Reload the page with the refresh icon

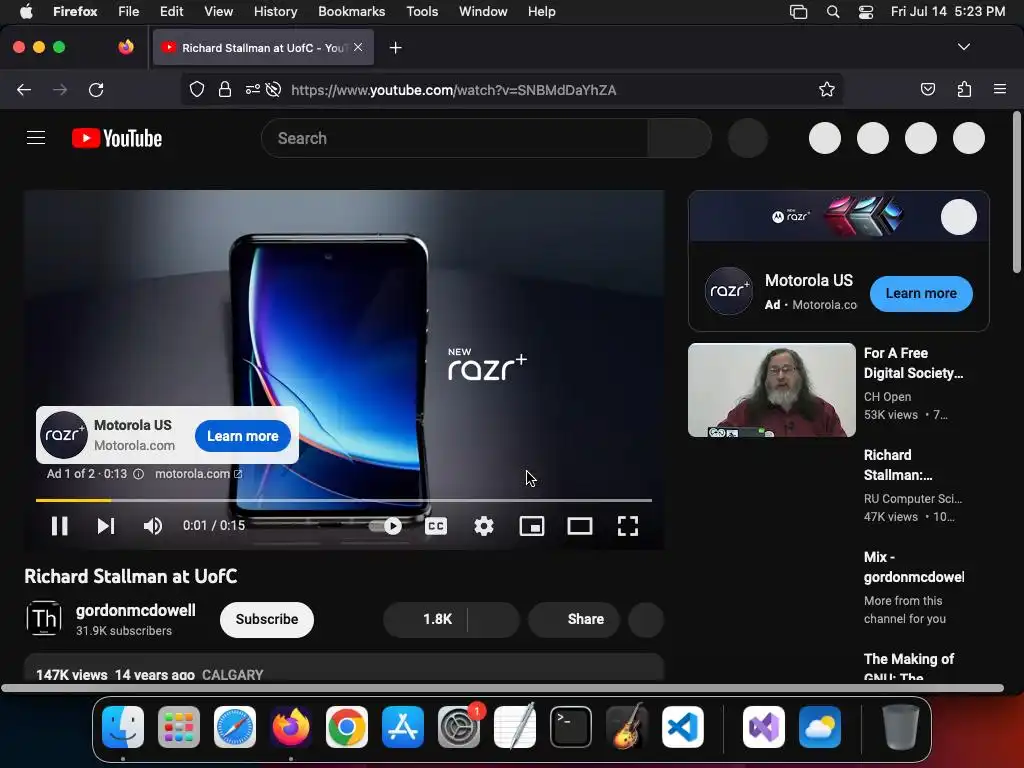click(x=96, y=89)
